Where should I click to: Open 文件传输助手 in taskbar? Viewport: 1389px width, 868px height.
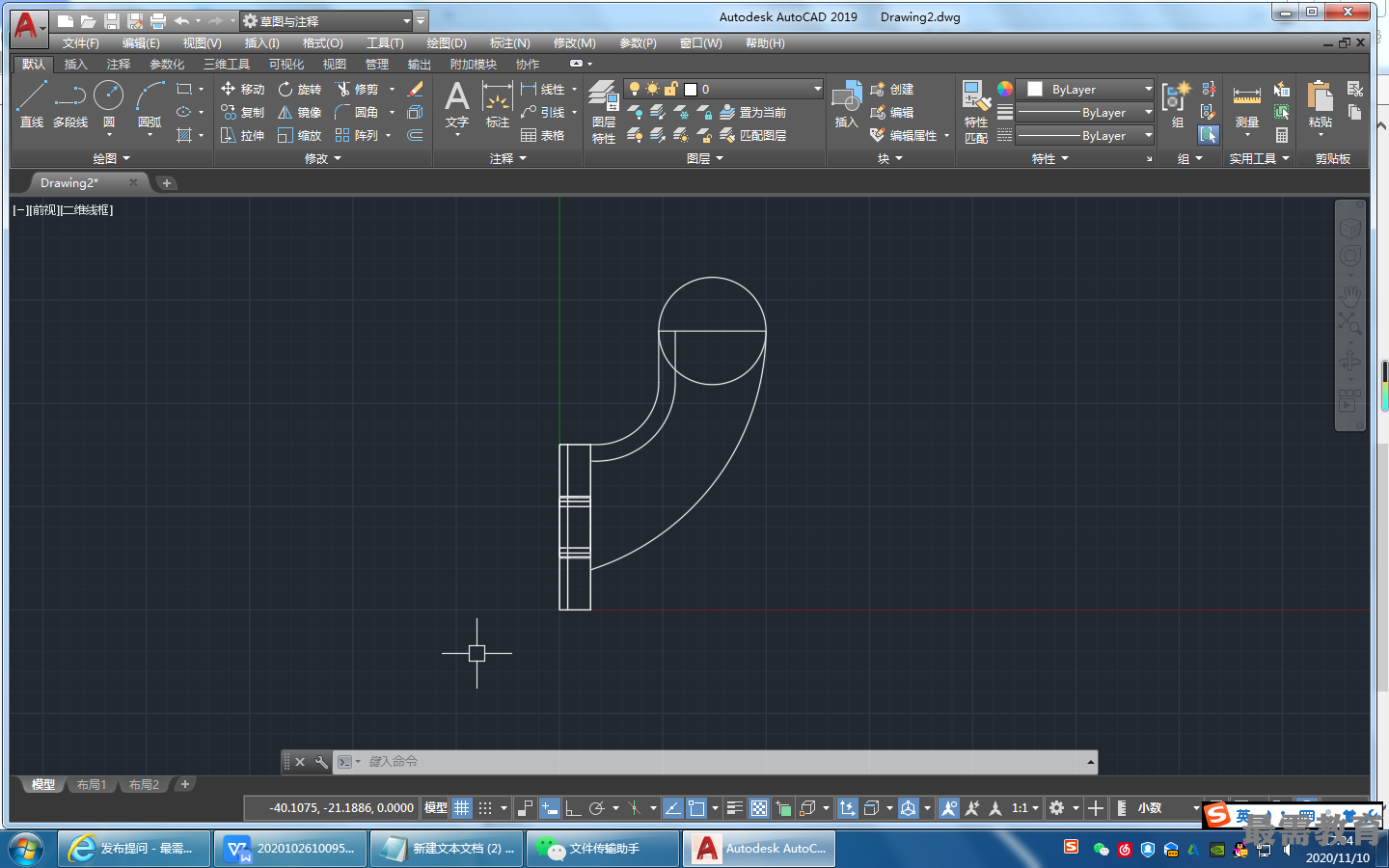pyautogui.click(x=603, y=849)
